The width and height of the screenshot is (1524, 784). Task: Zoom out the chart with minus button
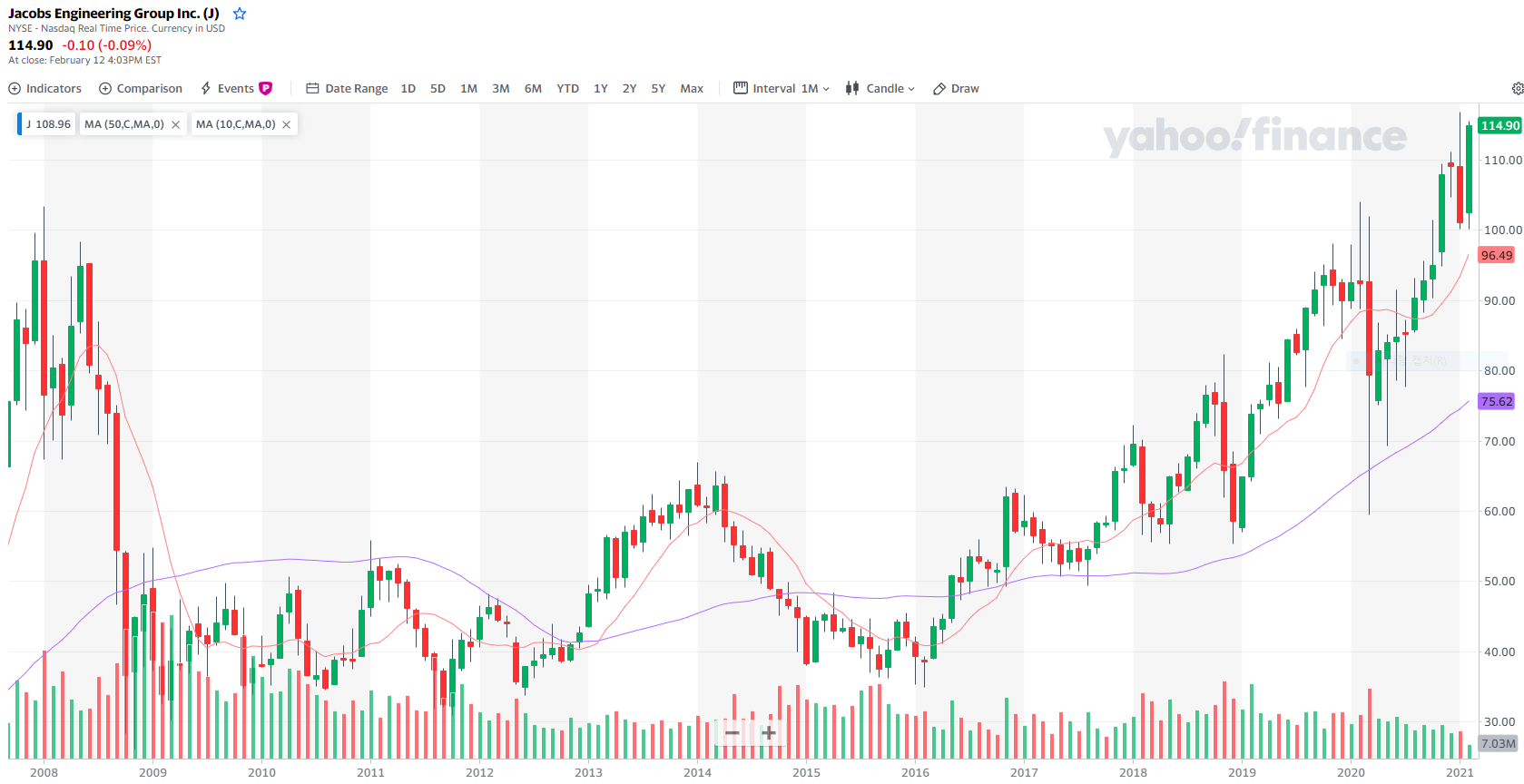coord(732,732)
